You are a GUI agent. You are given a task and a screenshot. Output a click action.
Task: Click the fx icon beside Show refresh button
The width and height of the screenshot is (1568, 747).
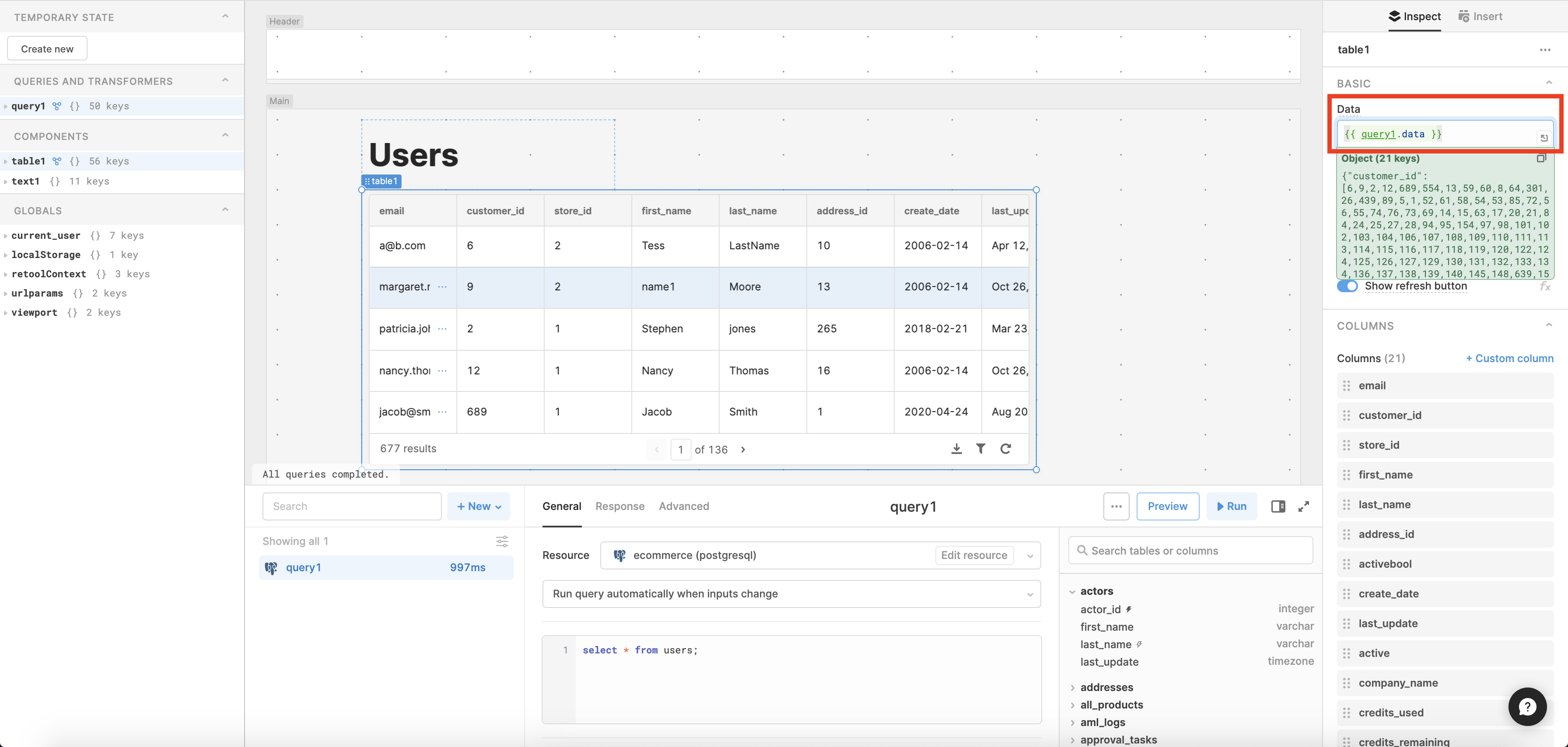[1545, 286]
